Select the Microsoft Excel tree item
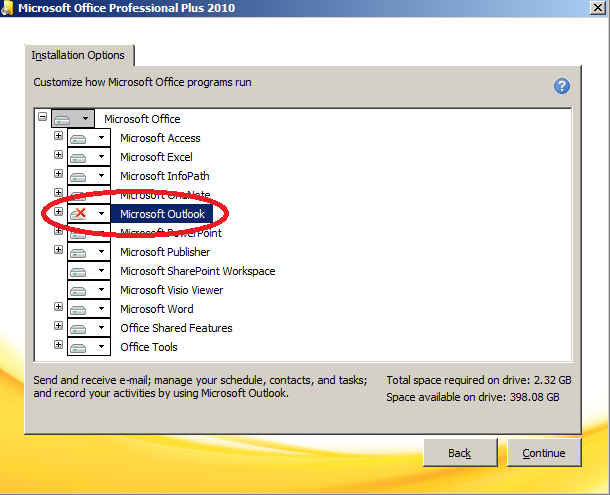The height and width of the screenshot is (495, 610). tap(156, 157)
